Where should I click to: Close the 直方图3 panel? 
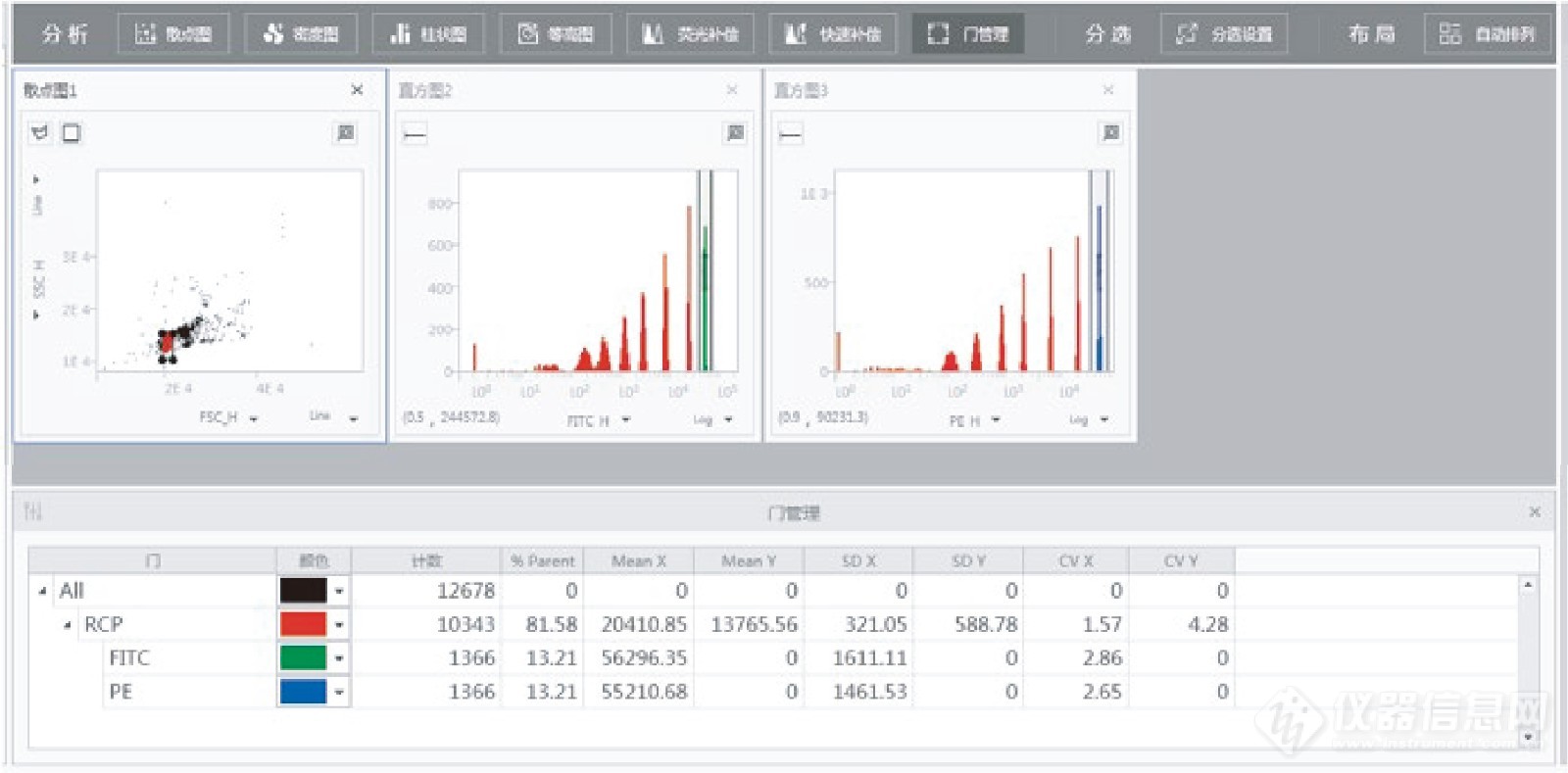(x=1108, y=89)
